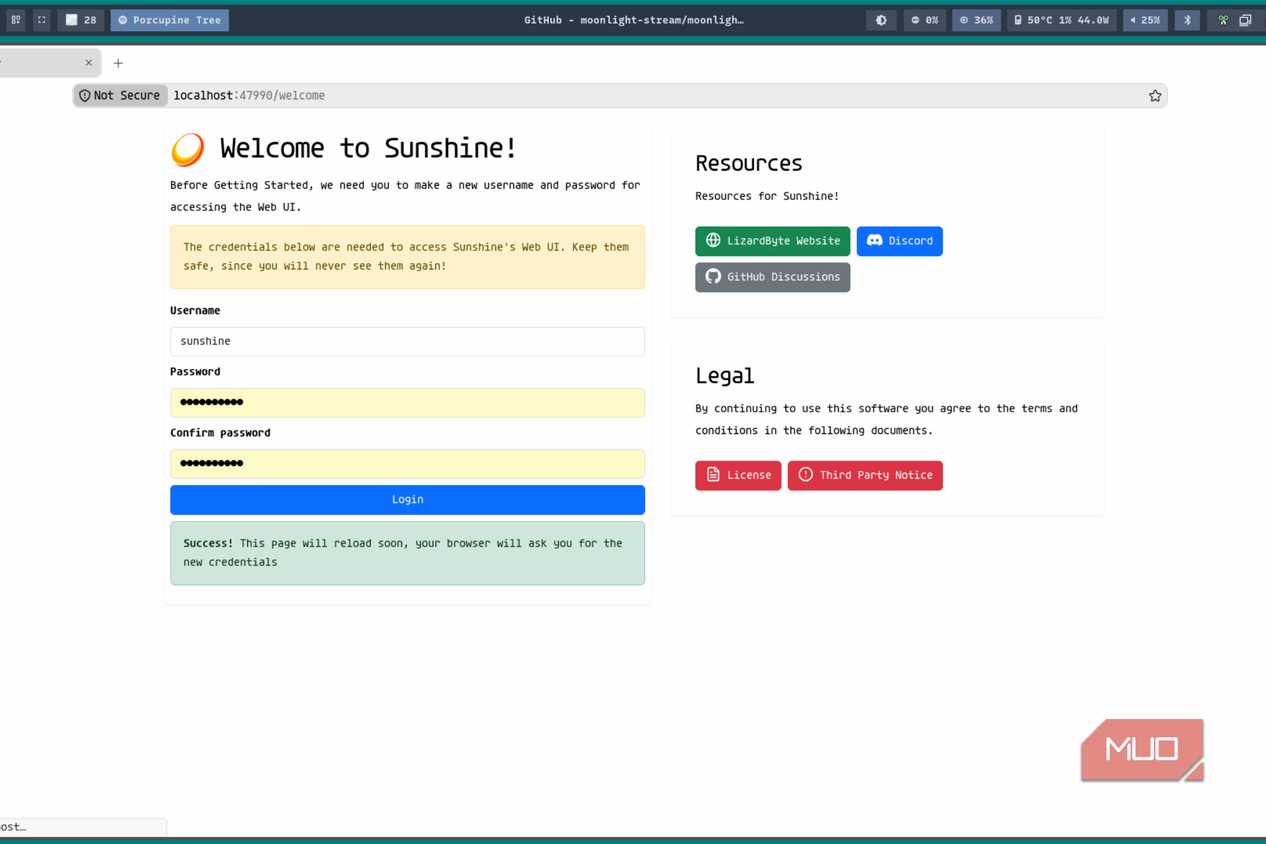The height and width of the screenshot is (844, 1266).
Task: Click the GitHub octocat icon
Action: 713,276
